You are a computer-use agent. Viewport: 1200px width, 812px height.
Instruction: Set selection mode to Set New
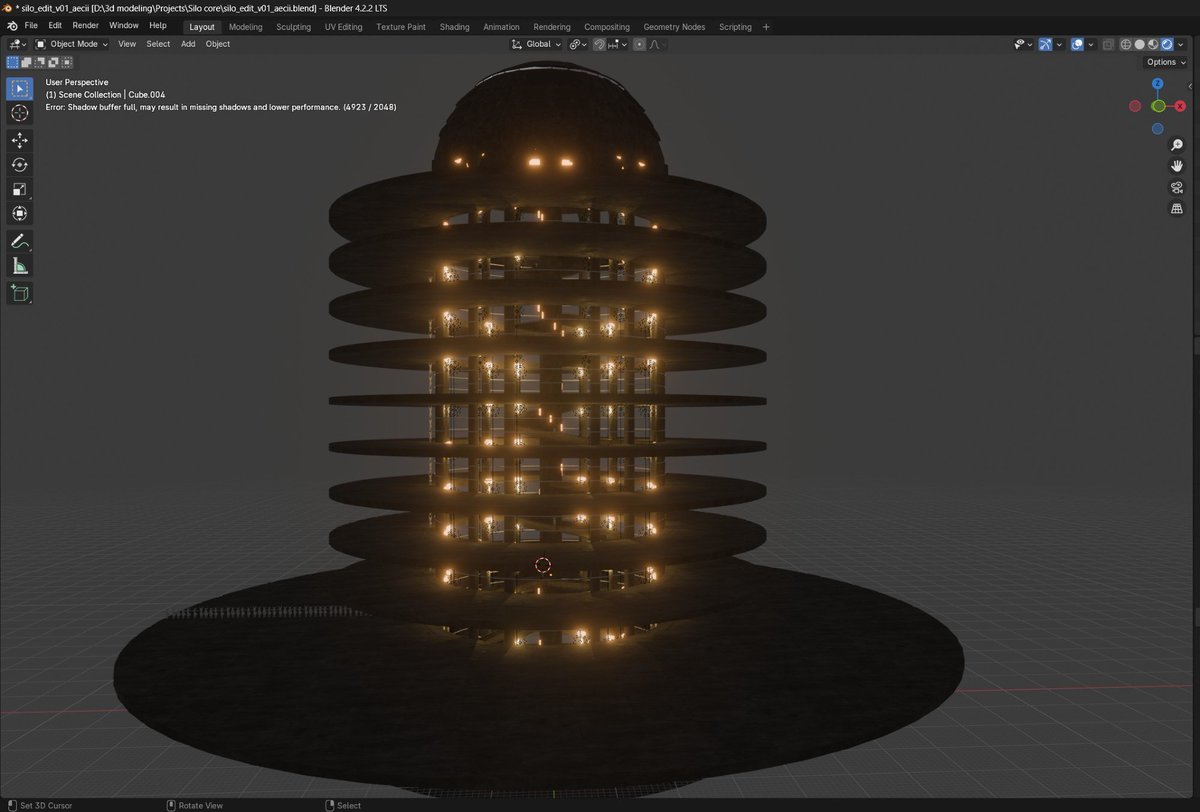pos(13,62)
